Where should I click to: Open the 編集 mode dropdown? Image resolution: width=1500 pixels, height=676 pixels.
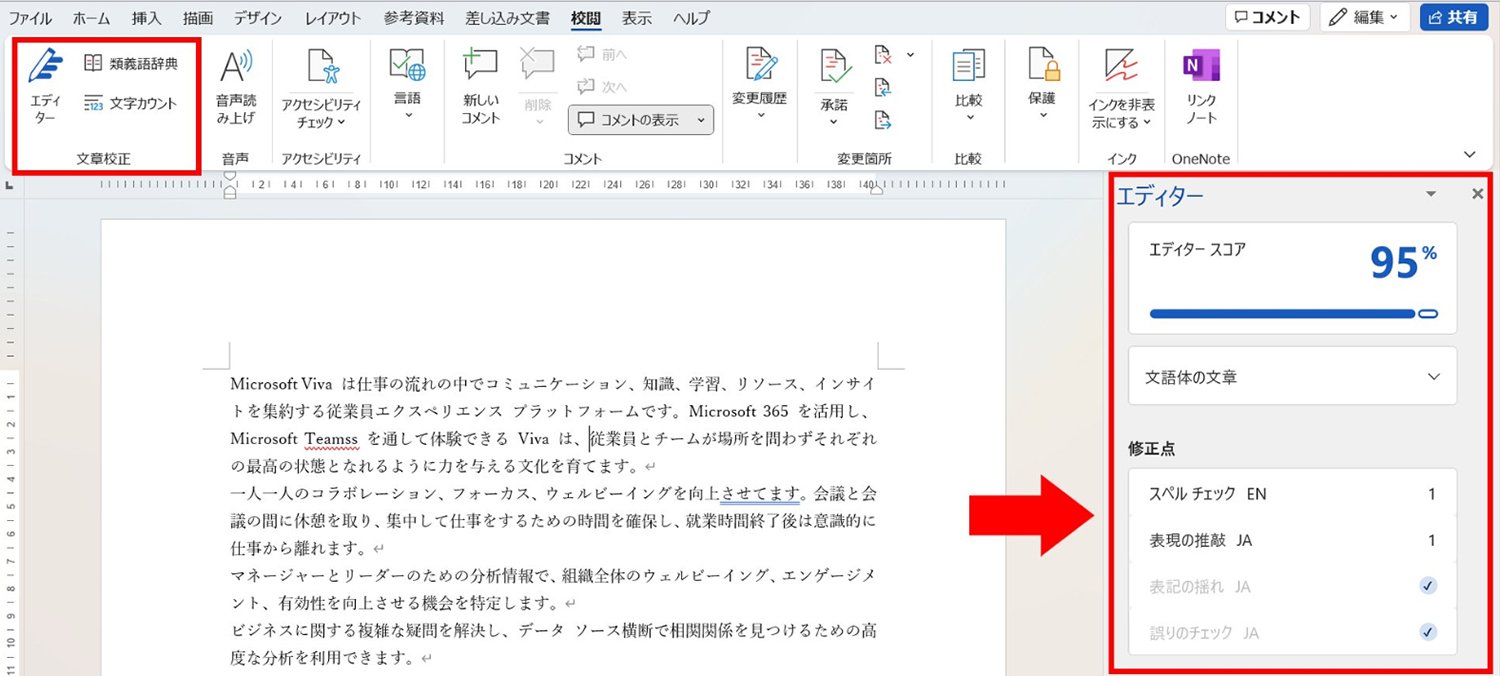[1365, 17]
